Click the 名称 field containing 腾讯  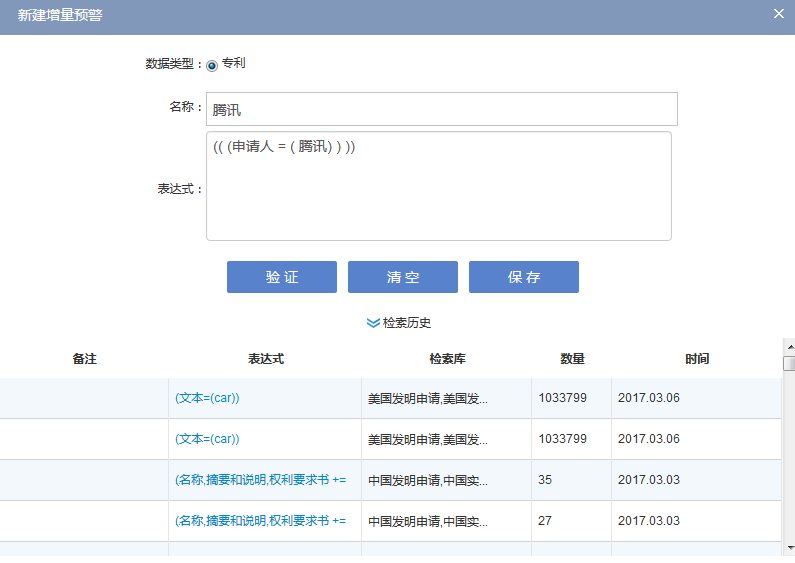[x=441, y=109]
